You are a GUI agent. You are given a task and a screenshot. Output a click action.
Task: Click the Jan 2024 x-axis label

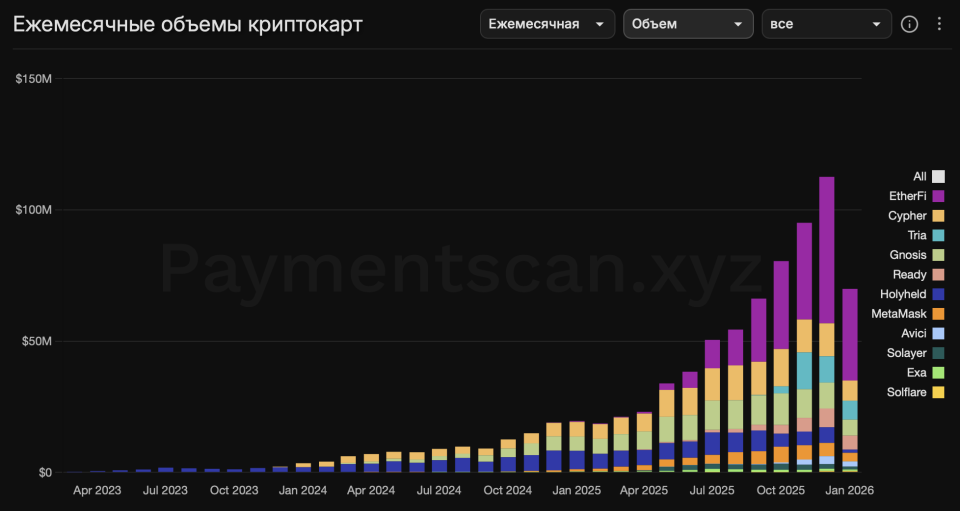303,490
